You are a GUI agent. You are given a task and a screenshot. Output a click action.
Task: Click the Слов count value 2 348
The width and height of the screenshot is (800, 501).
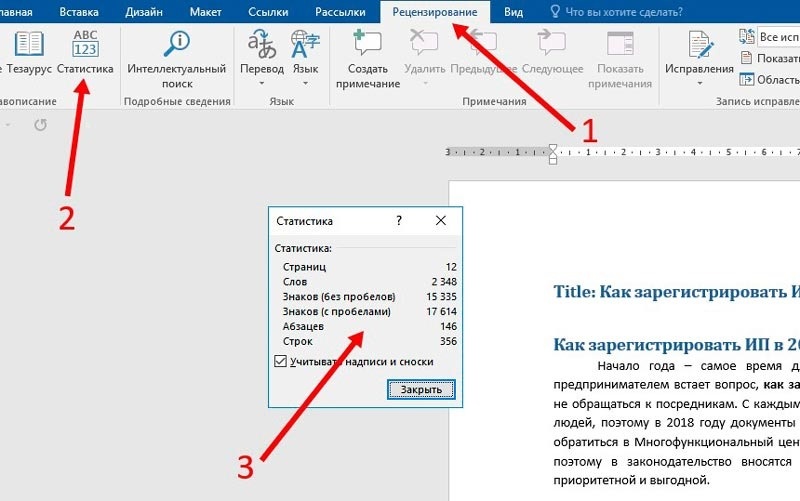tap(444, 282)
